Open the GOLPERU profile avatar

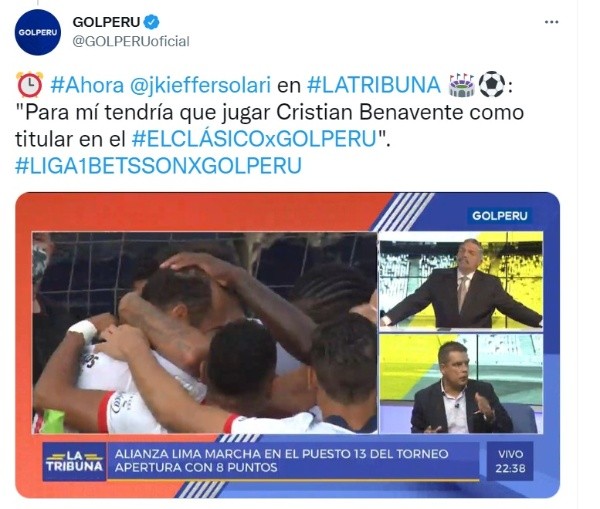click(x=38, y=33)
